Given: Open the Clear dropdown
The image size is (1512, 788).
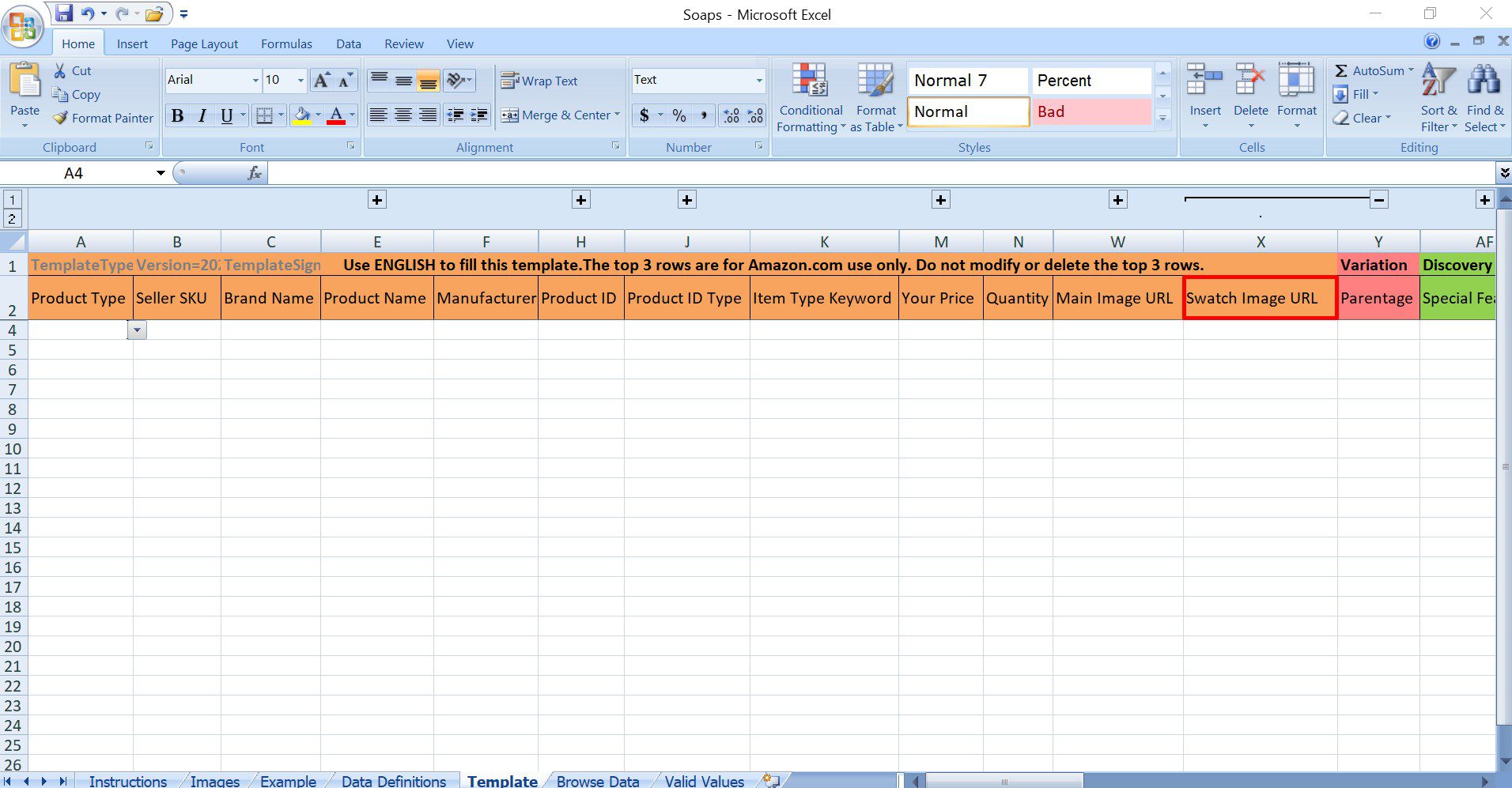Looking at the screenshot, I should [x=1362, y=118].
